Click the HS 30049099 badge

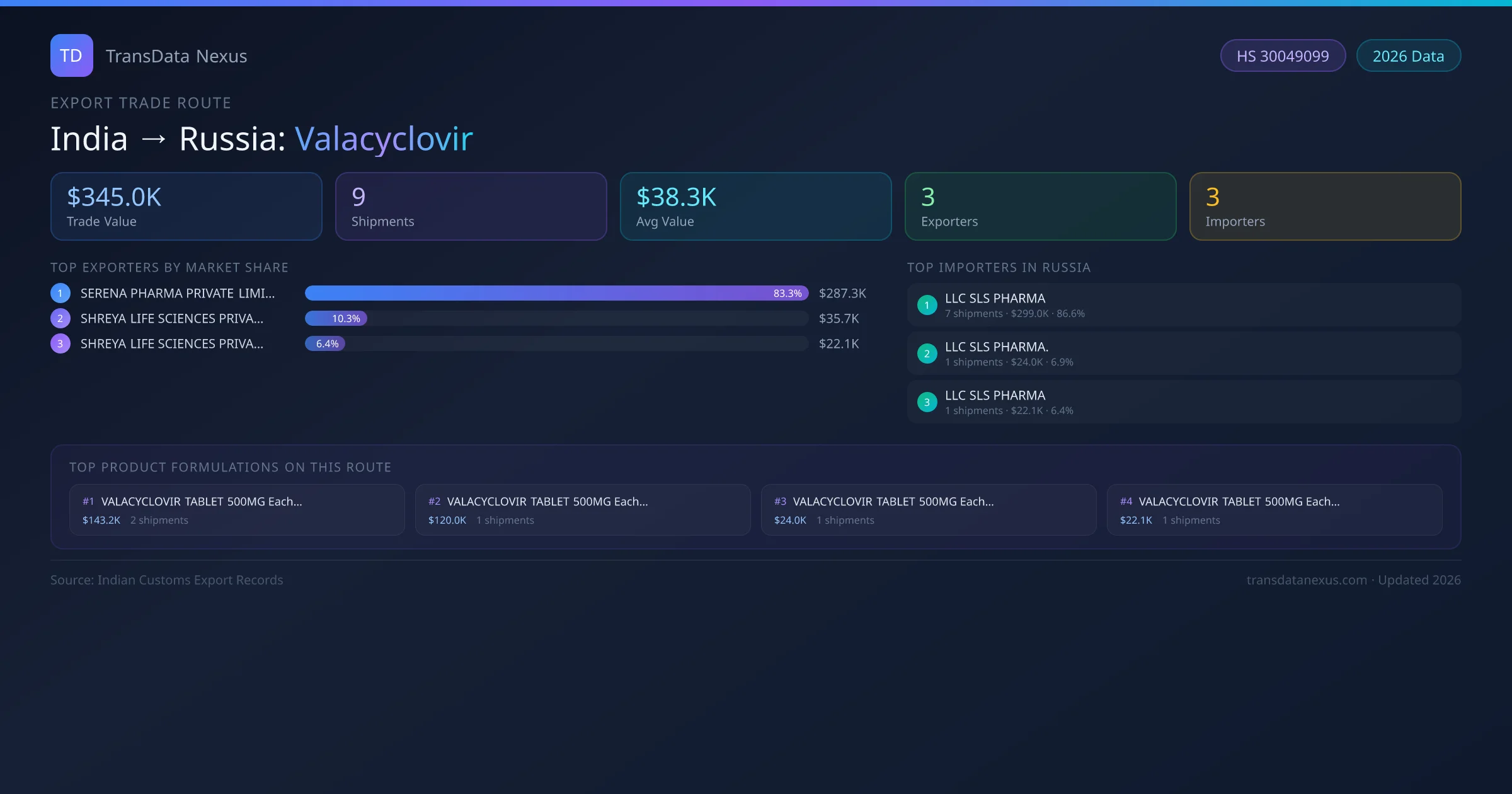point(1283,56)
